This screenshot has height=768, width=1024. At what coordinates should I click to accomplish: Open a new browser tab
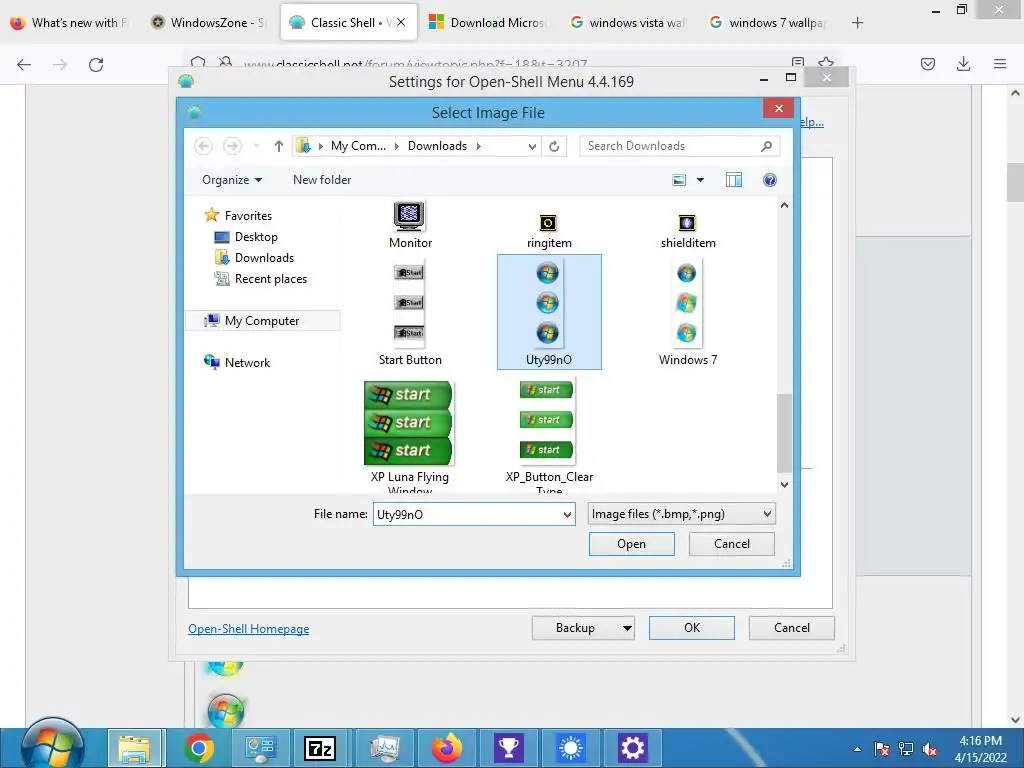pyautogui.click(x=857, y=23)
